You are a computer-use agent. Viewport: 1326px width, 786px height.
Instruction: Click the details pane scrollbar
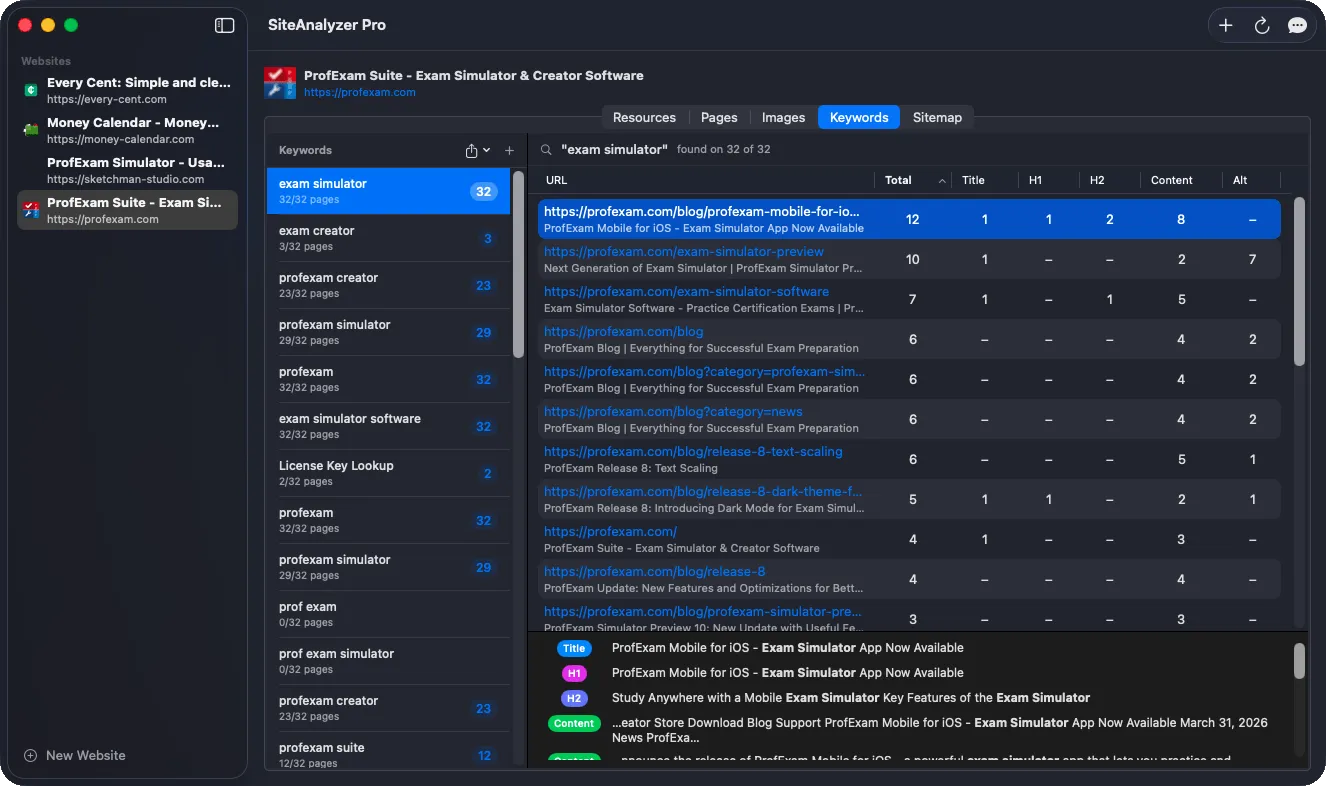(1299, 660)
